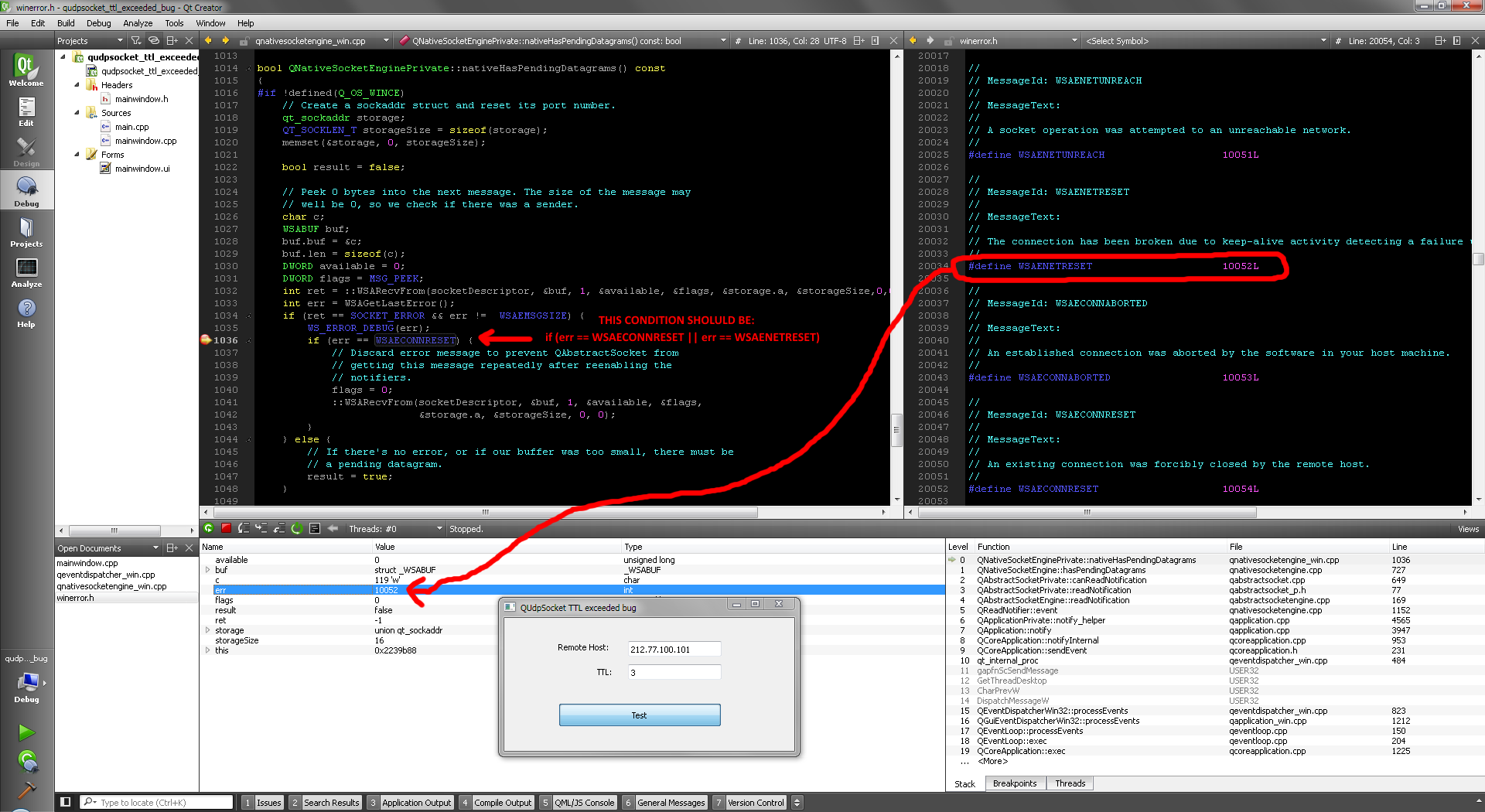
Task: Click the Step Into debugger icon
Action: point(261,528)
